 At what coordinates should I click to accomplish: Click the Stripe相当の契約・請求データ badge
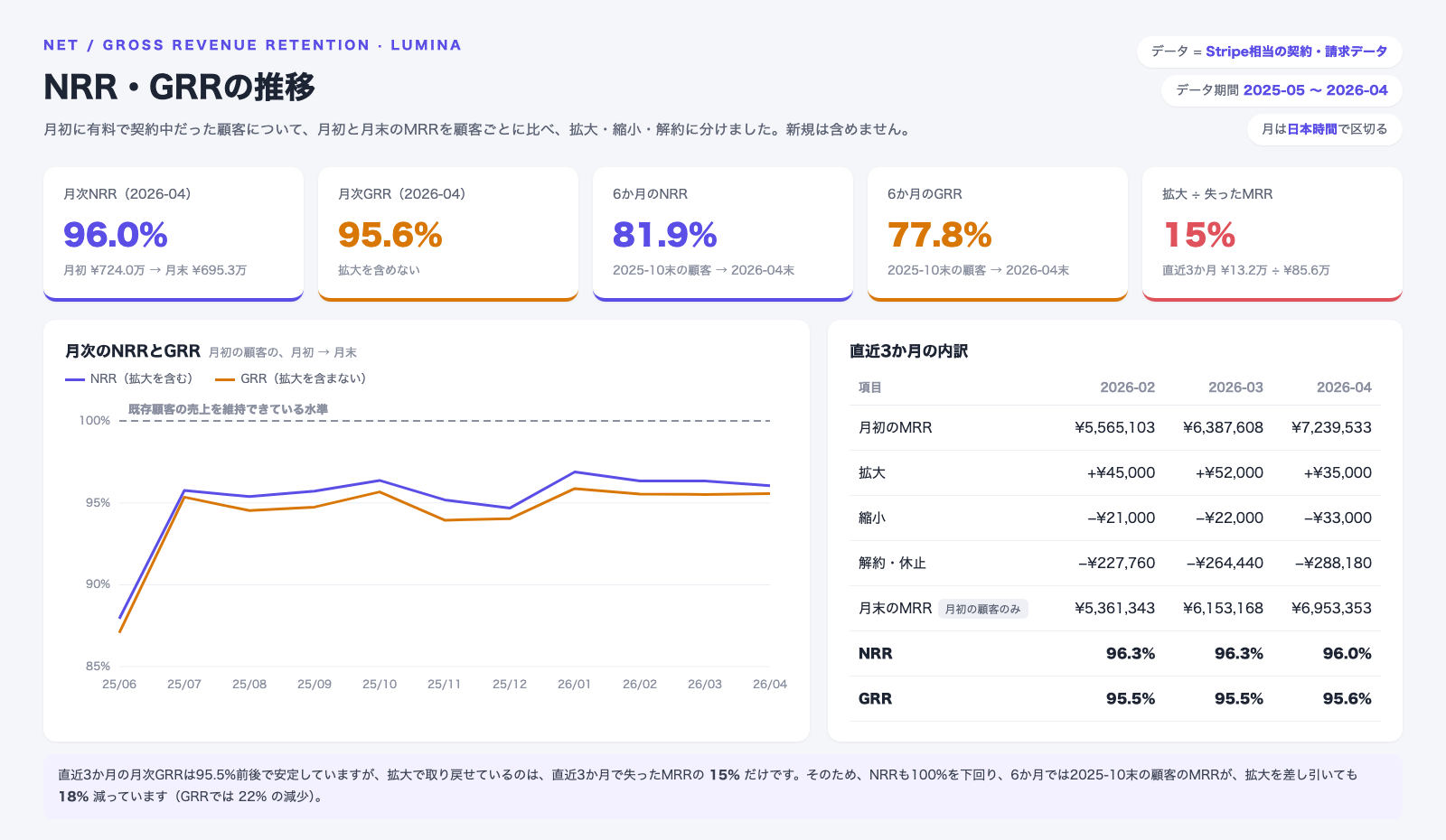point(1270,51)
